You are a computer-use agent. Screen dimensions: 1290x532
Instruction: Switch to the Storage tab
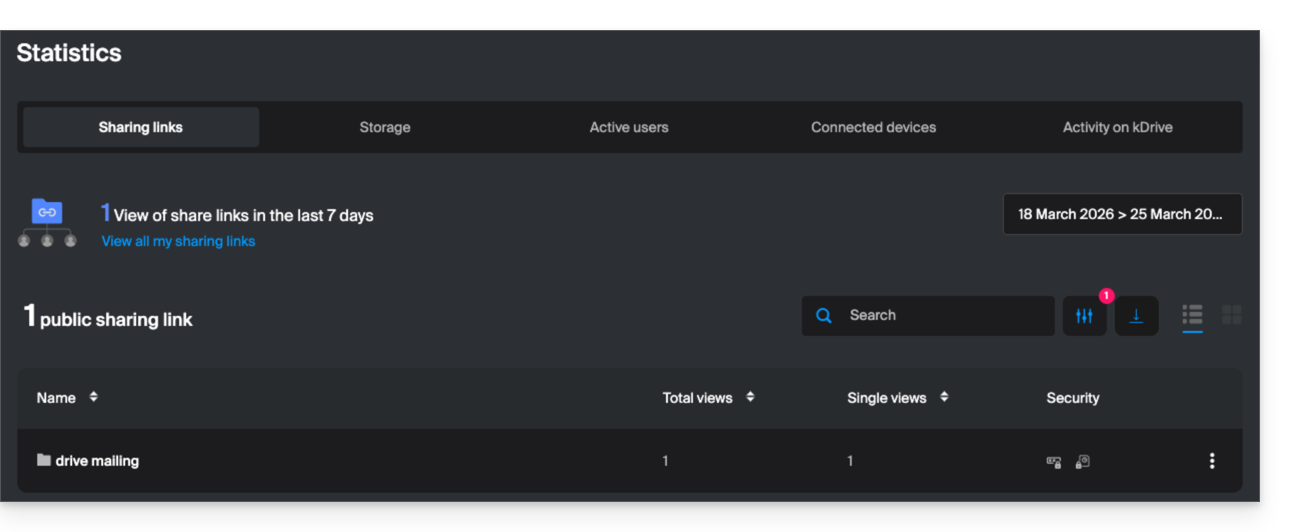pos(385,127)
